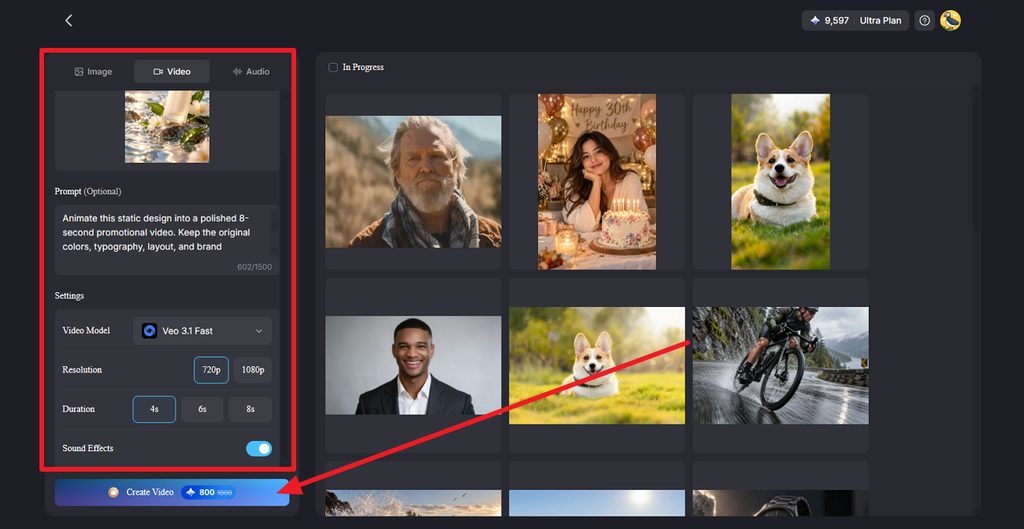
Task: Click the Veo model logo icon
Action: [x=150, y=331]
